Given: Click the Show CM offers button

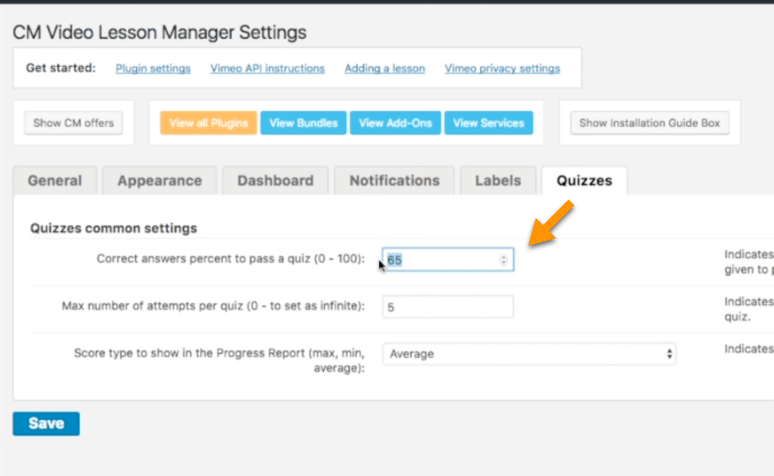Looking at the screenshot, I should (x=74, y=124).
